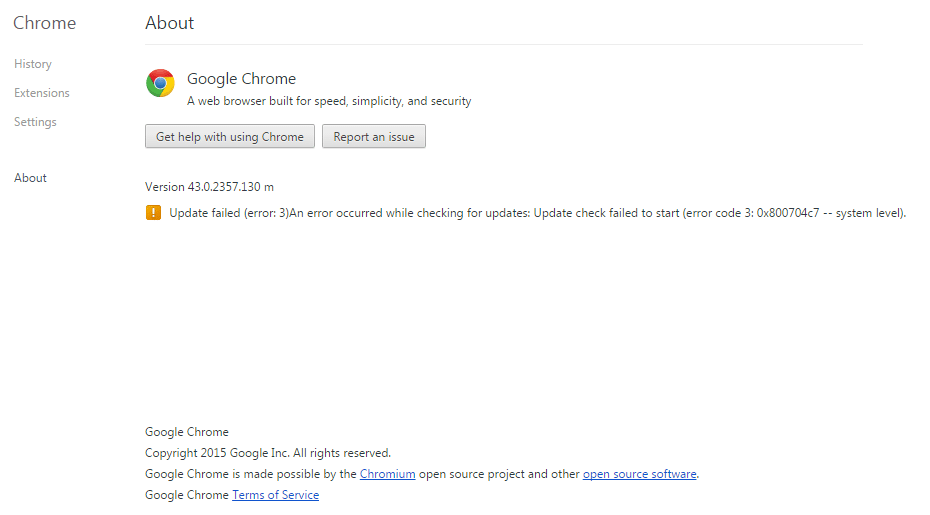
Task: Click the orange update warning icon
Action: (153, 212)
